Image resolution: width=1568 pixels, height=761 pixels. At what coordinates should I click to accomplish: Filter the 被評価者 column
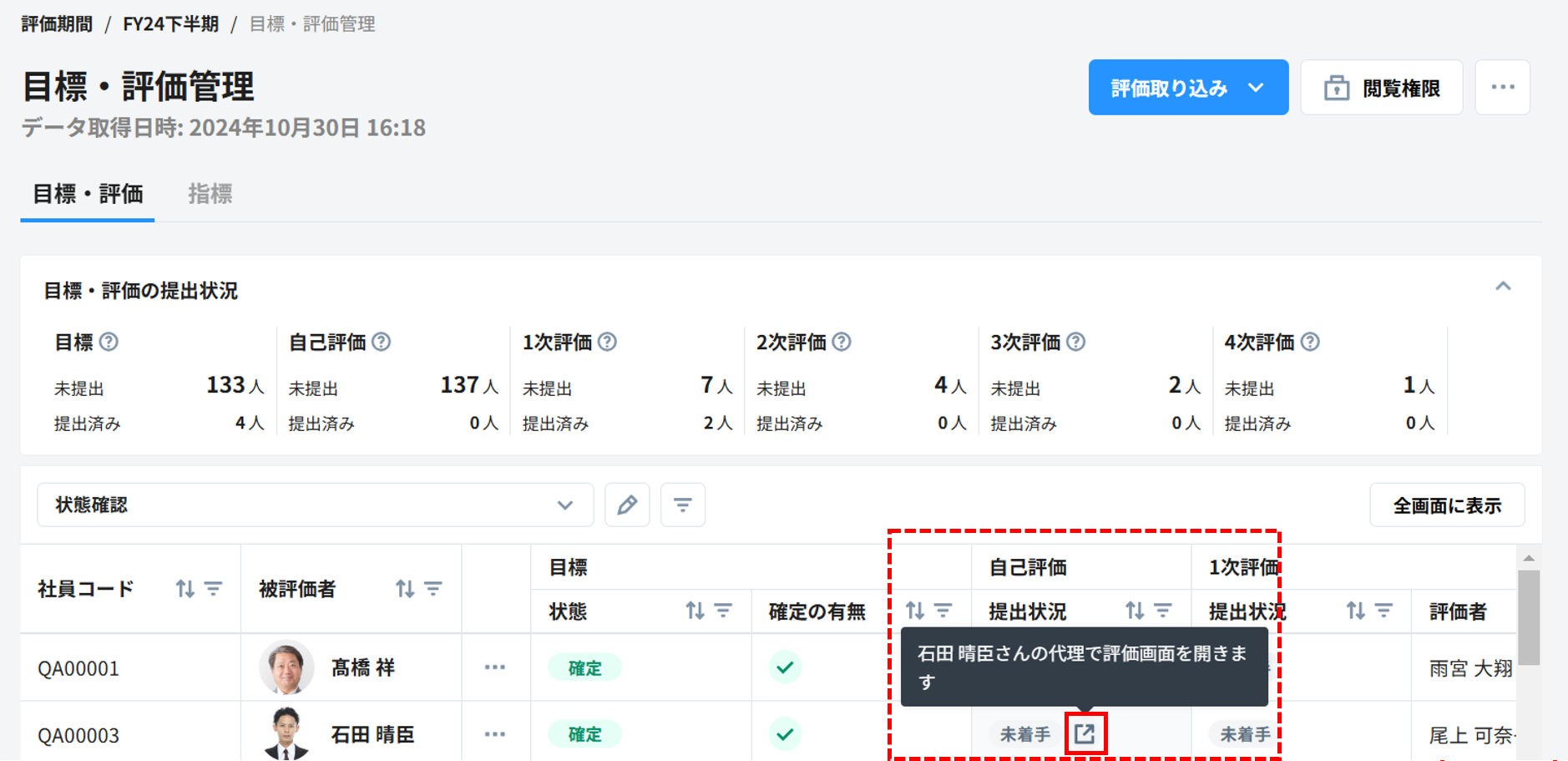(433, 589)
